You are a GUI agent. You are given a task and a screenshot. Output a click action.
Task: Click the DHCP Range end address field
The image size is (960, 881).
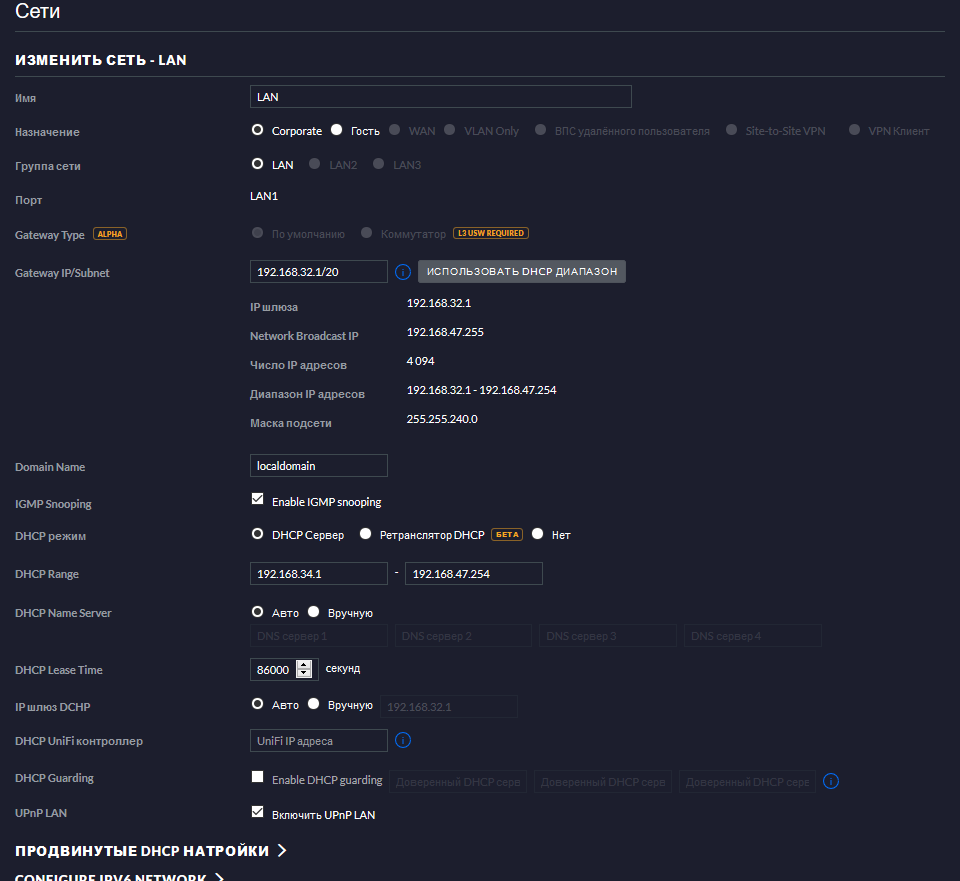click(x=473, y=574)
